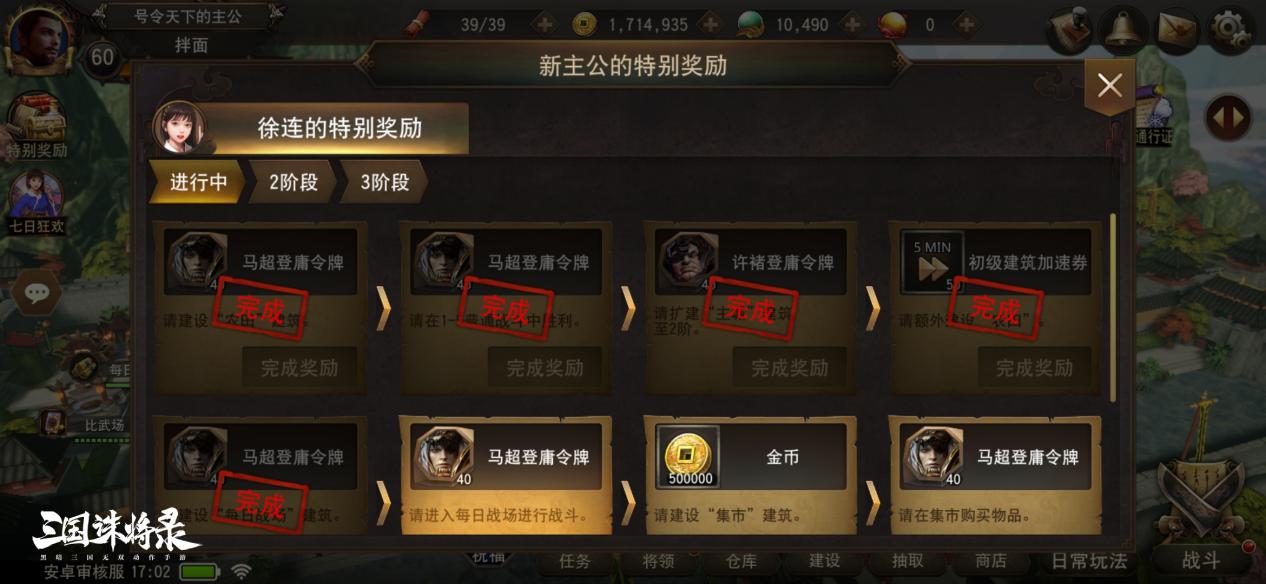Add stamina scrolls with plus button
Screen dimensions: 1266x584
point(543,25)
